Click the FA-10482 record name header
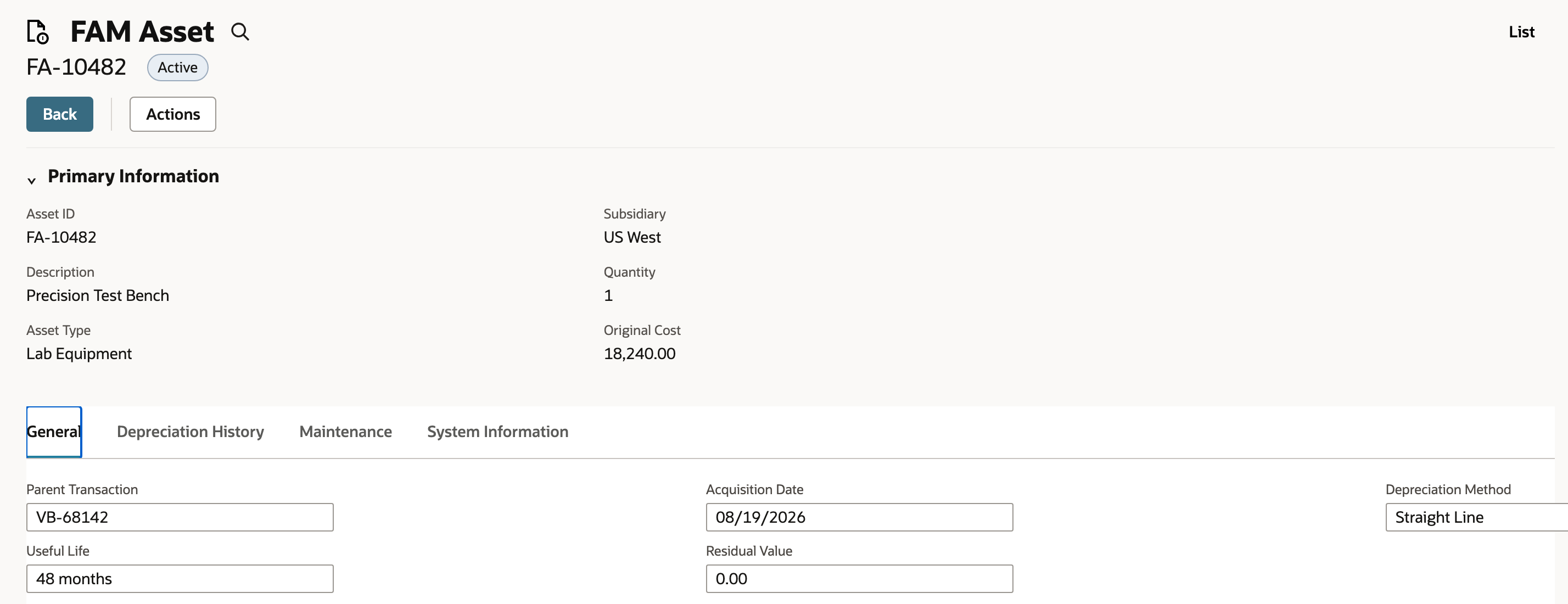 click(76, 67)
